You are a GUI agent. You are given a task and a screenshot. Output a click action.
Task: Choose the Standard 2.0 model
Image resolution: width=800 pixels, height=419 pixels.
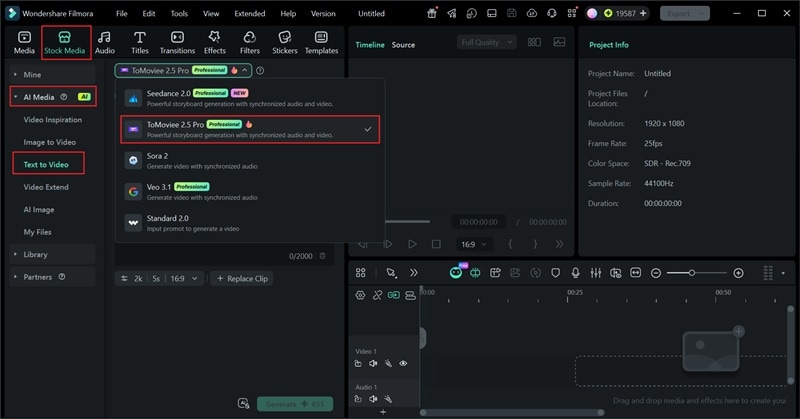tap(250, 223)
